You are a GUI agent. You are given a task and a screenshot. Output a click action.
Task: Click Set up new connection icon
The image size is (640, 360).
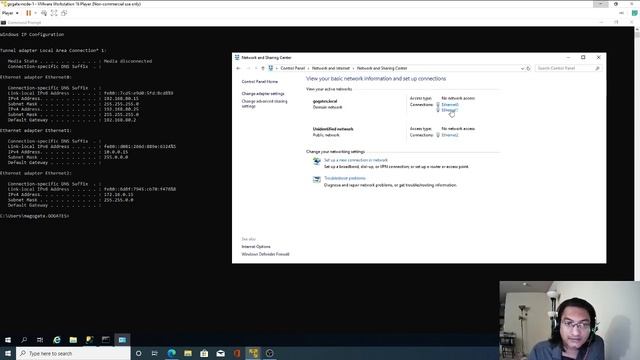(316, 162)
